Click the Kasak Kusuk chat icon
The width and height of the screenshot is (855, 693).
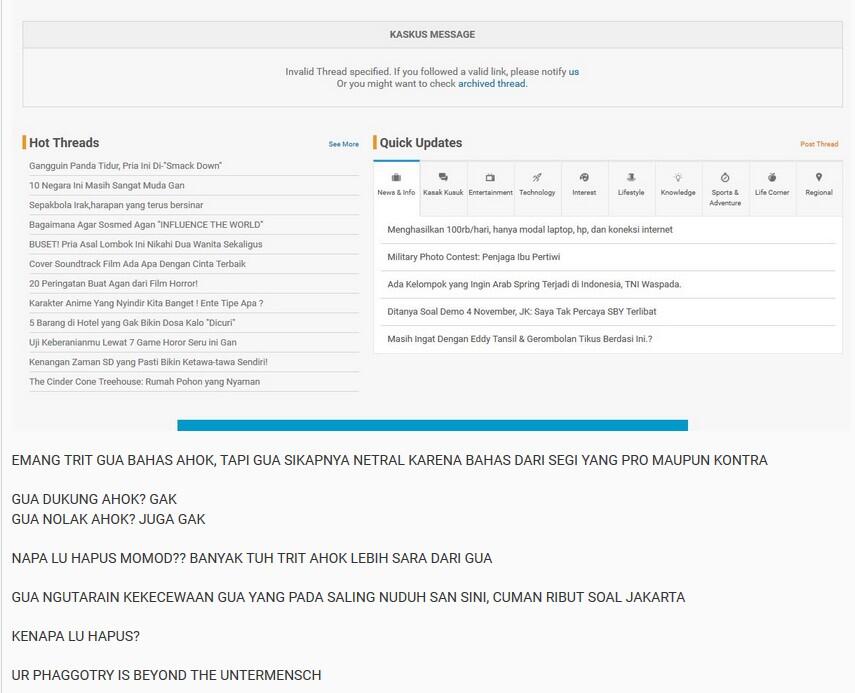(x=443, y=177)
